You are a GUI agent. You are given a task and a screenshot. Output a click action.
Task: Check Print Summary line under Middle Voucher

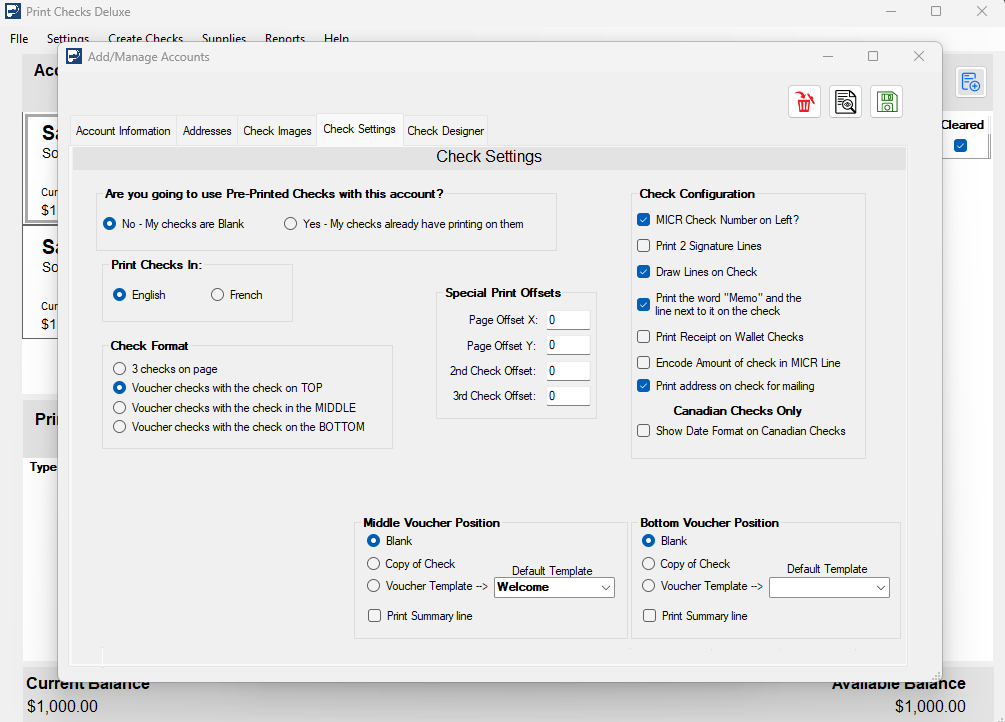coord(374,616)
